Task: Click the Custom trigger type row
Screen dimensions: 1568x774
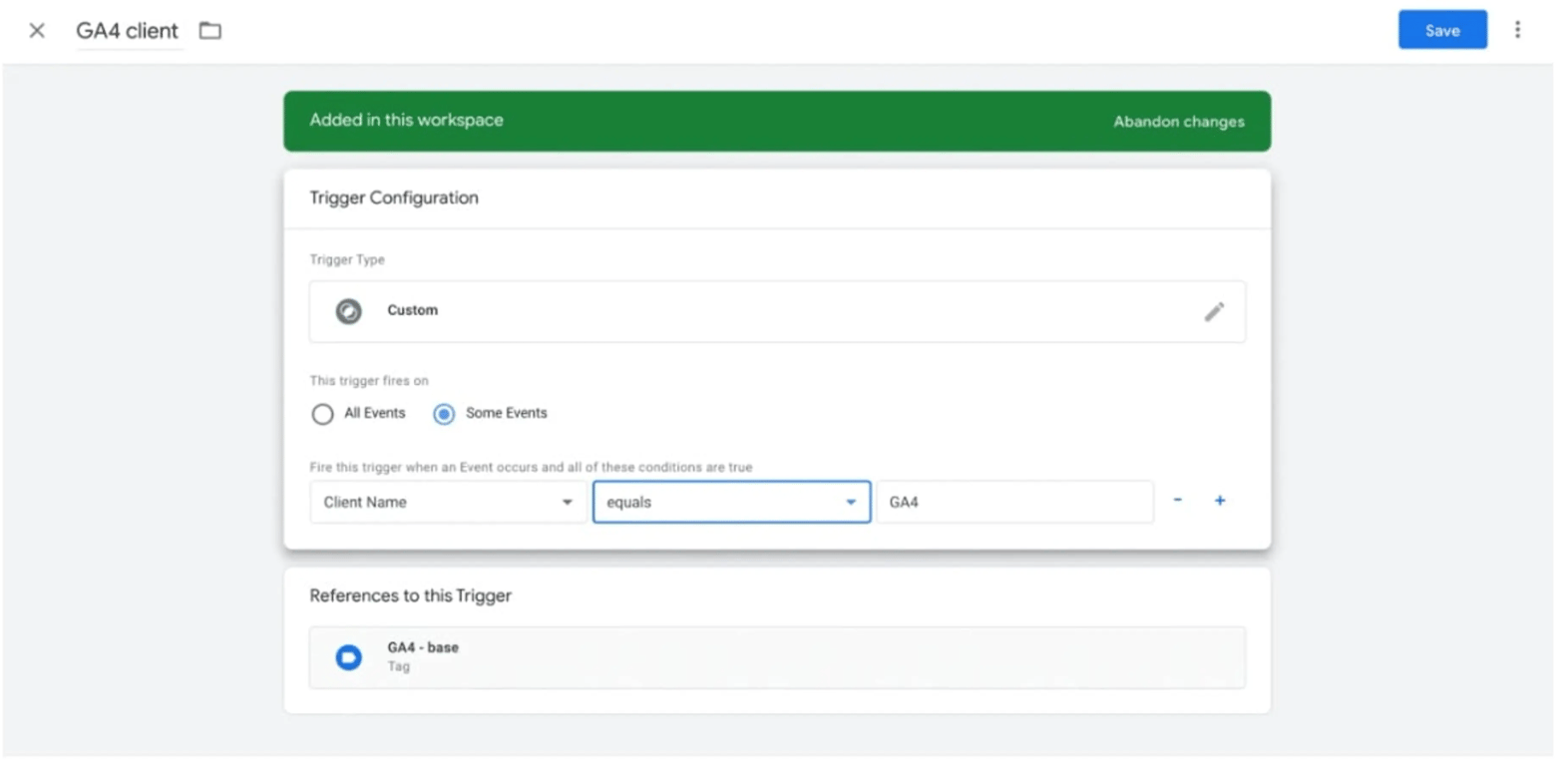Action: (x=777, y=311)
